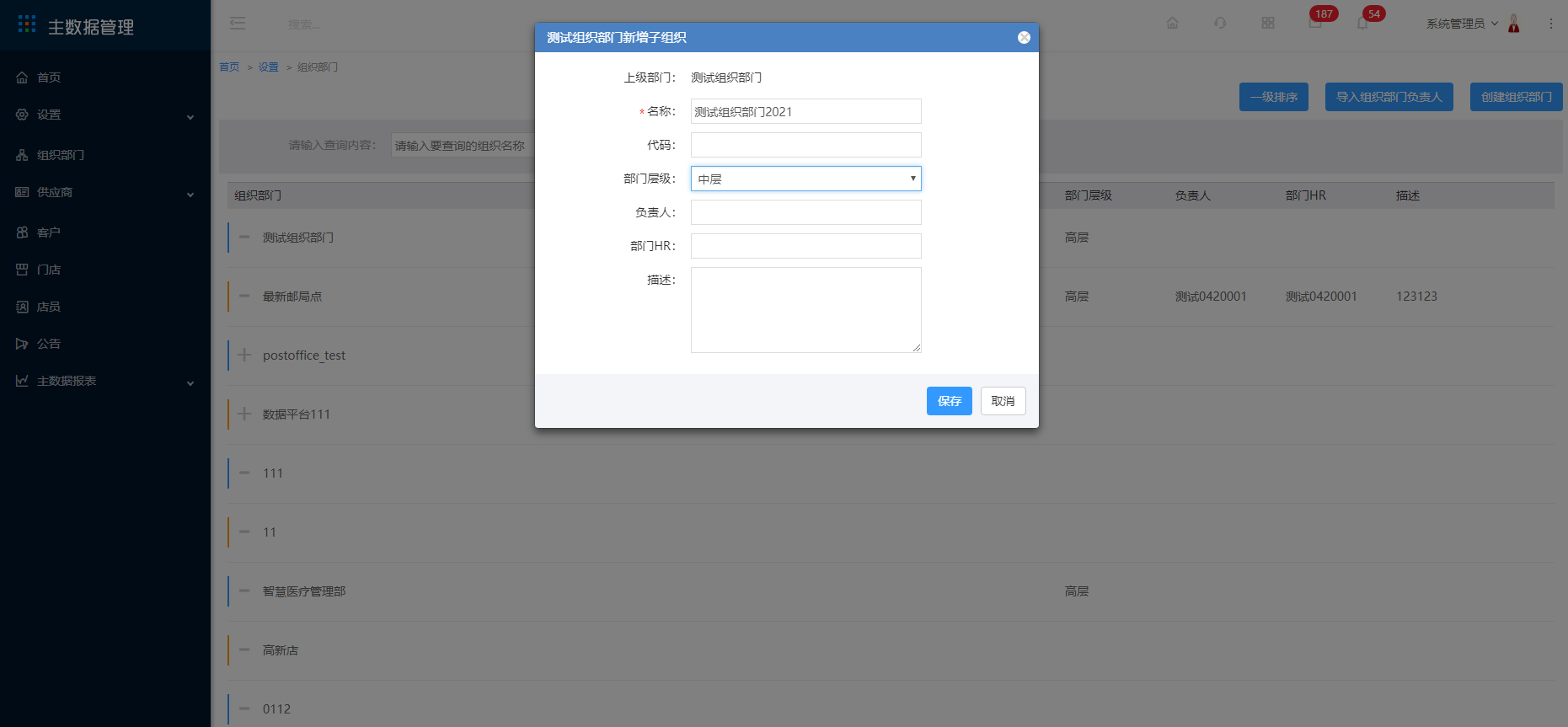Close the 新增子组织 dialog with X
The width and height of the screenshot is (1568, 727).
point(1024,38)
